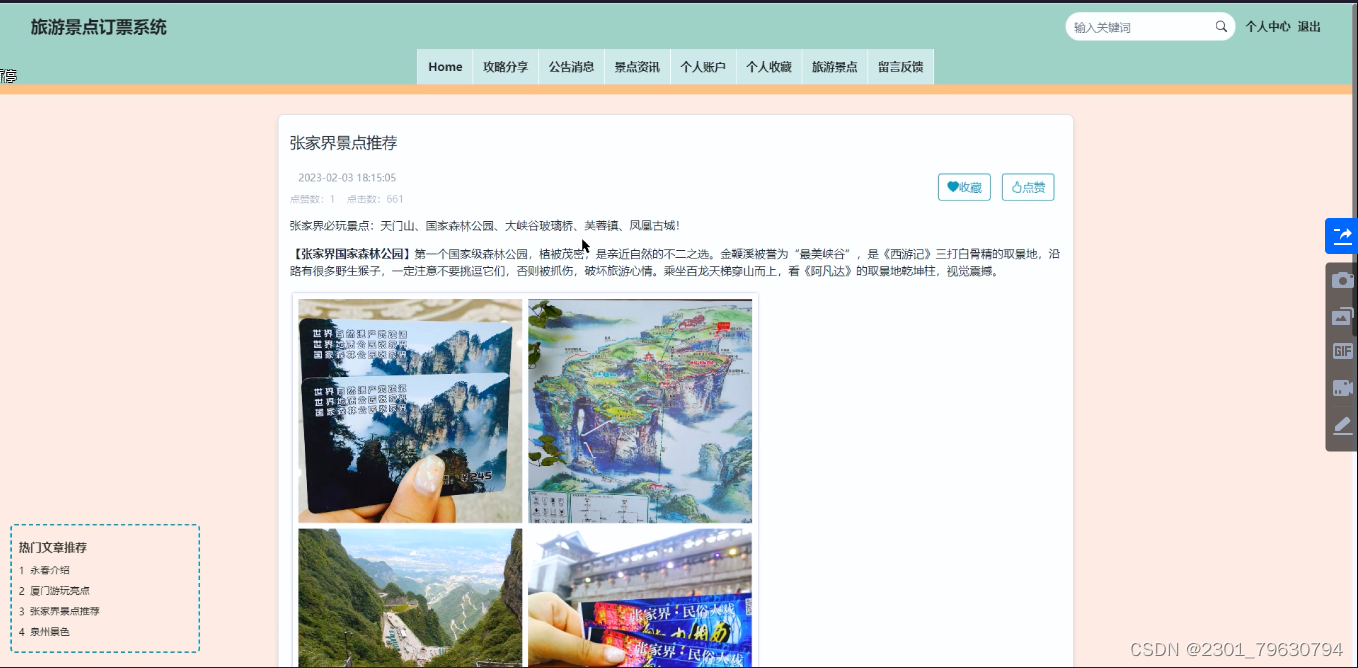Open the 个人账户 nav tab
The height and width of the screenshot is (668, 1358).
[x=703, y=67]
